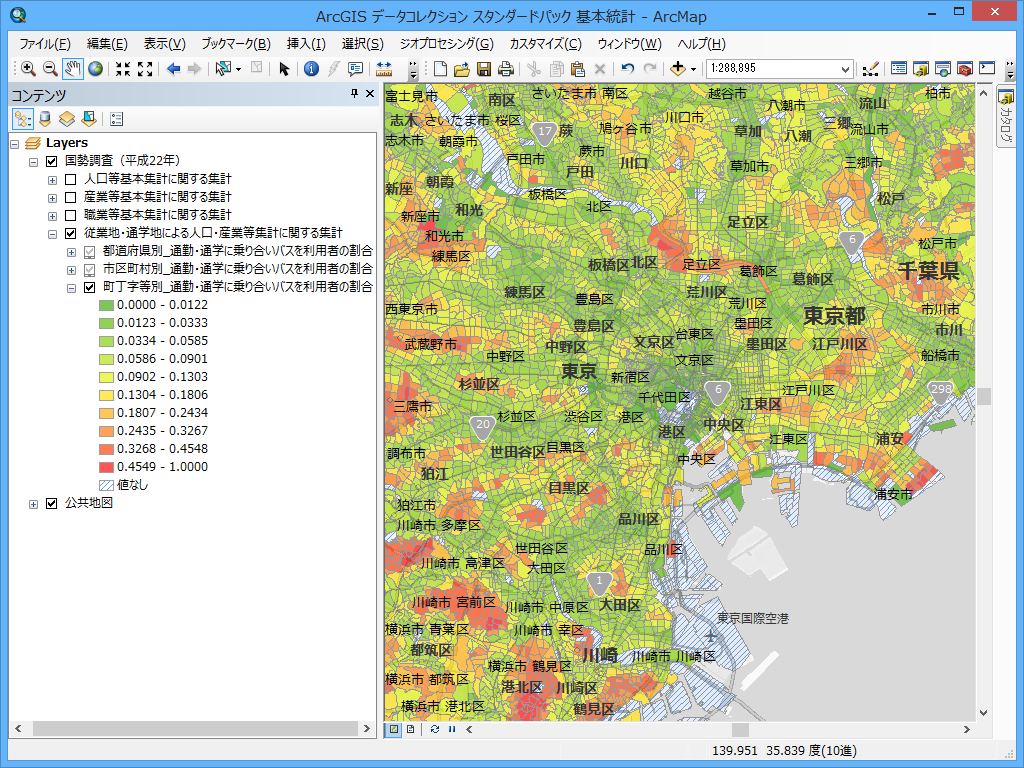Screen dimensions: 1024x768
Task: Activate the Pan hand tool
Action: pos(73,69)
